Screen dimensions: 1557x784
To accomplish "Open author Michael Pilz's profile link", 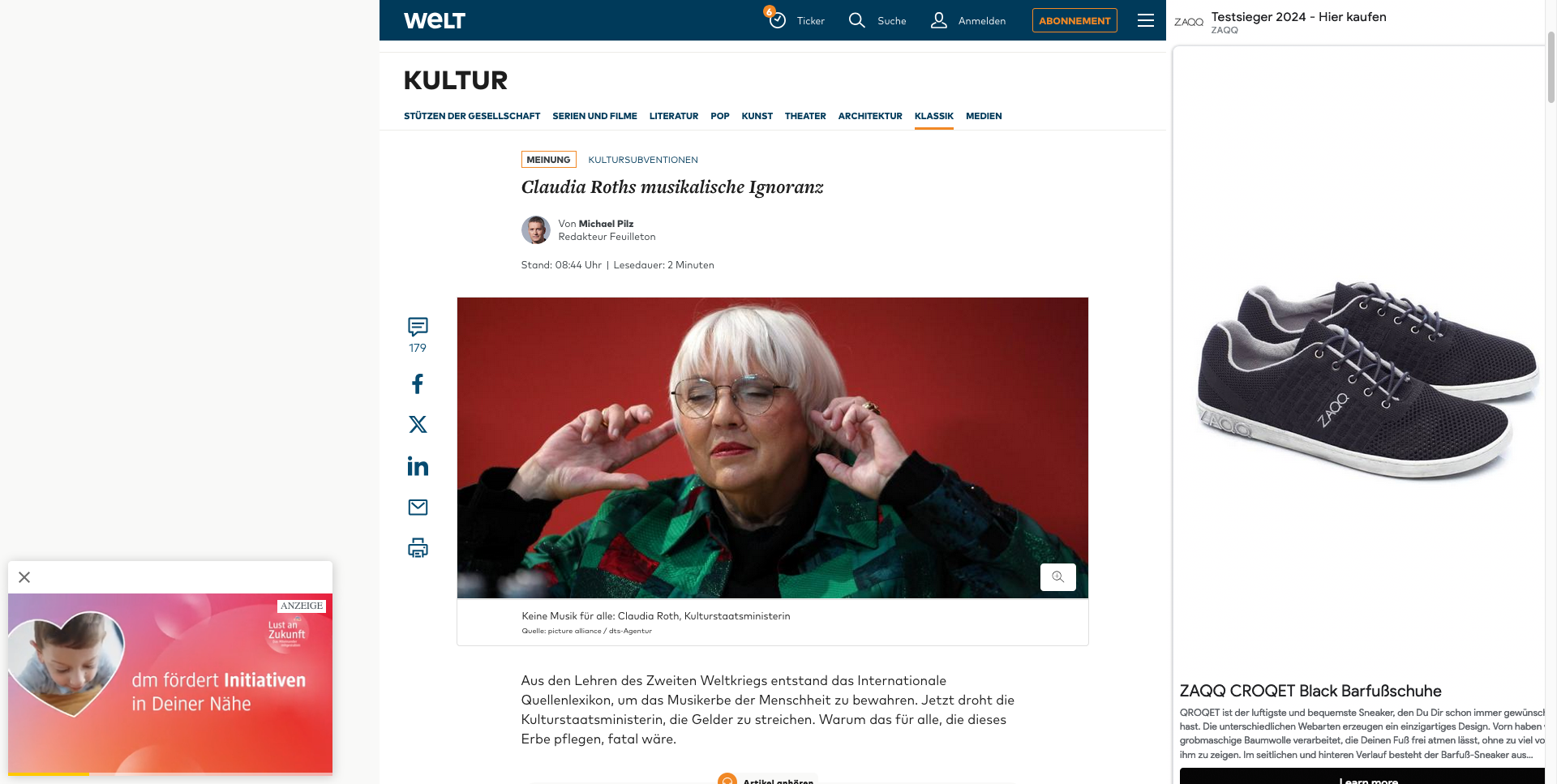I will (606, 224).
